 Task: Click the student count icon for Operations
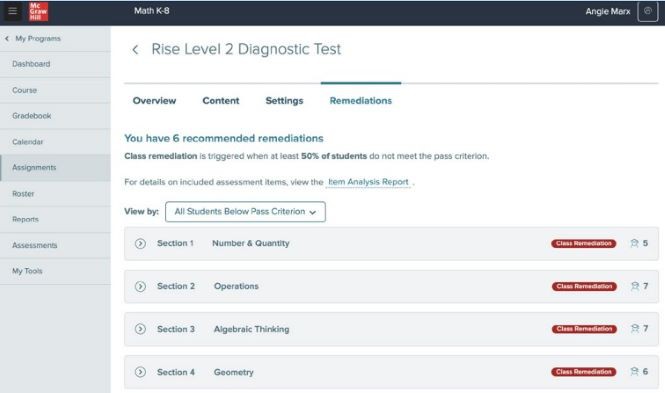(634, 286)
